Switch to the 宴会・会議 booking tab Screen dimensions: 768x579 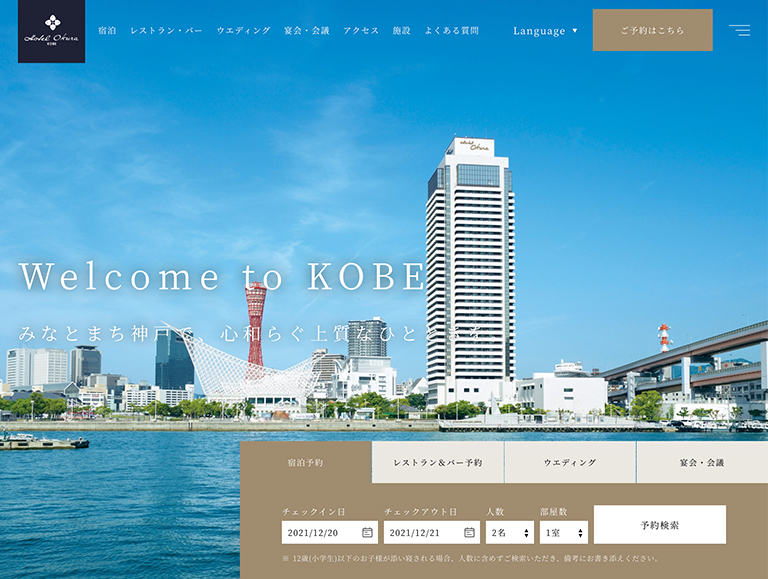[702, 463]
